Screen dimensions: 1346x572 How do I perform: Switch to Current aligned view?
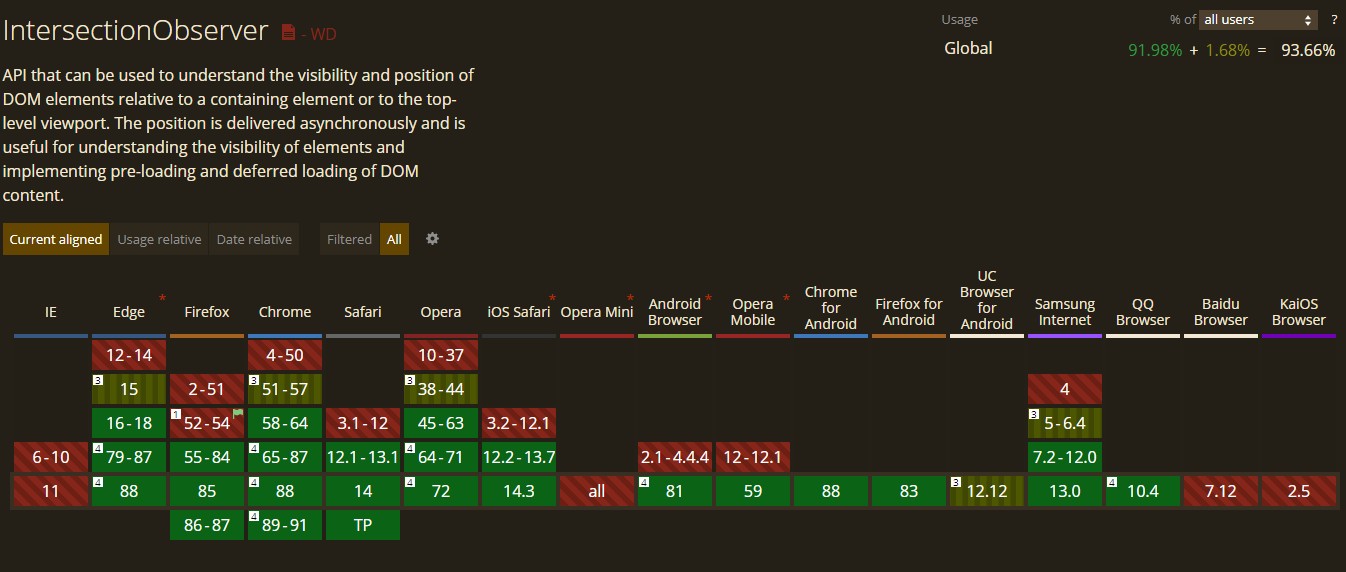pyautogui.click(x=56, y=239)
